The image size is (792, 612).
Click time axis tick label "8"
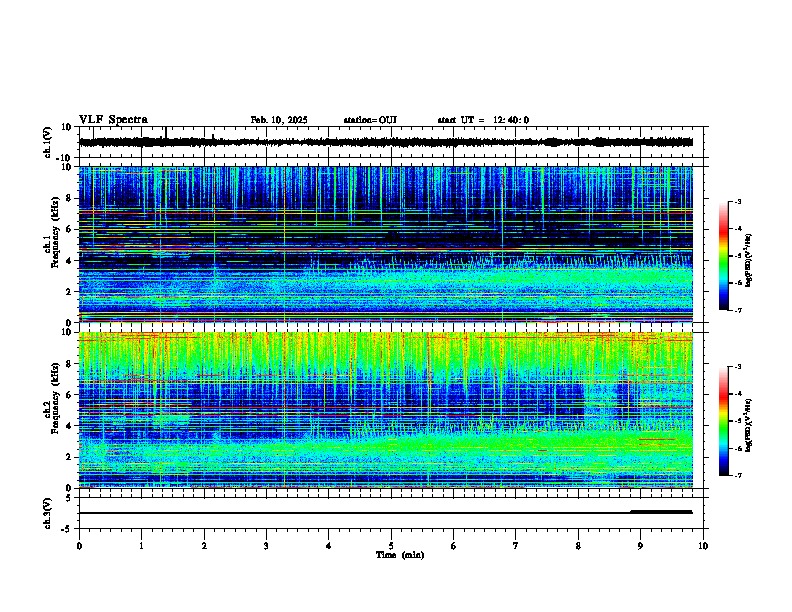(578, 546)
